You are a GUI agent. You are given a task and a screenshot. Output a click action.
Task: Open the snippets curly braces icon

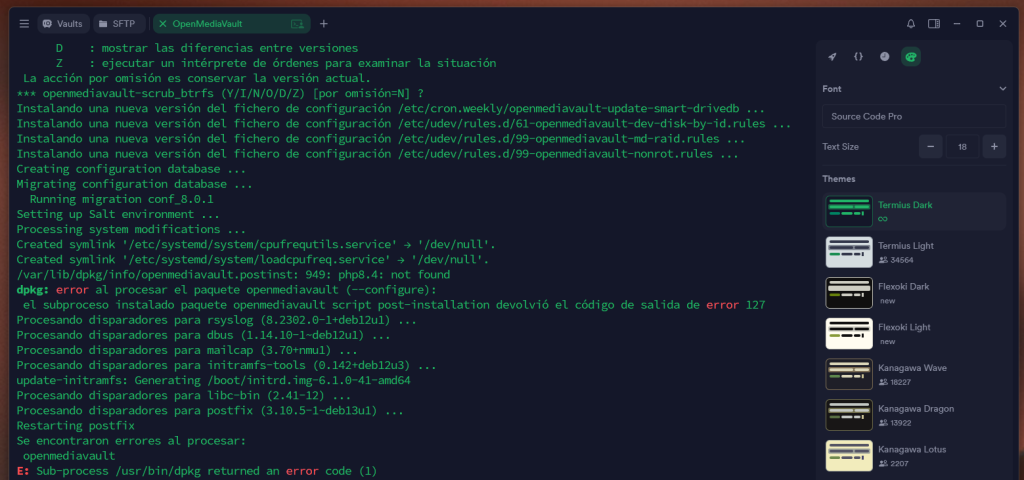coord(858,57)
